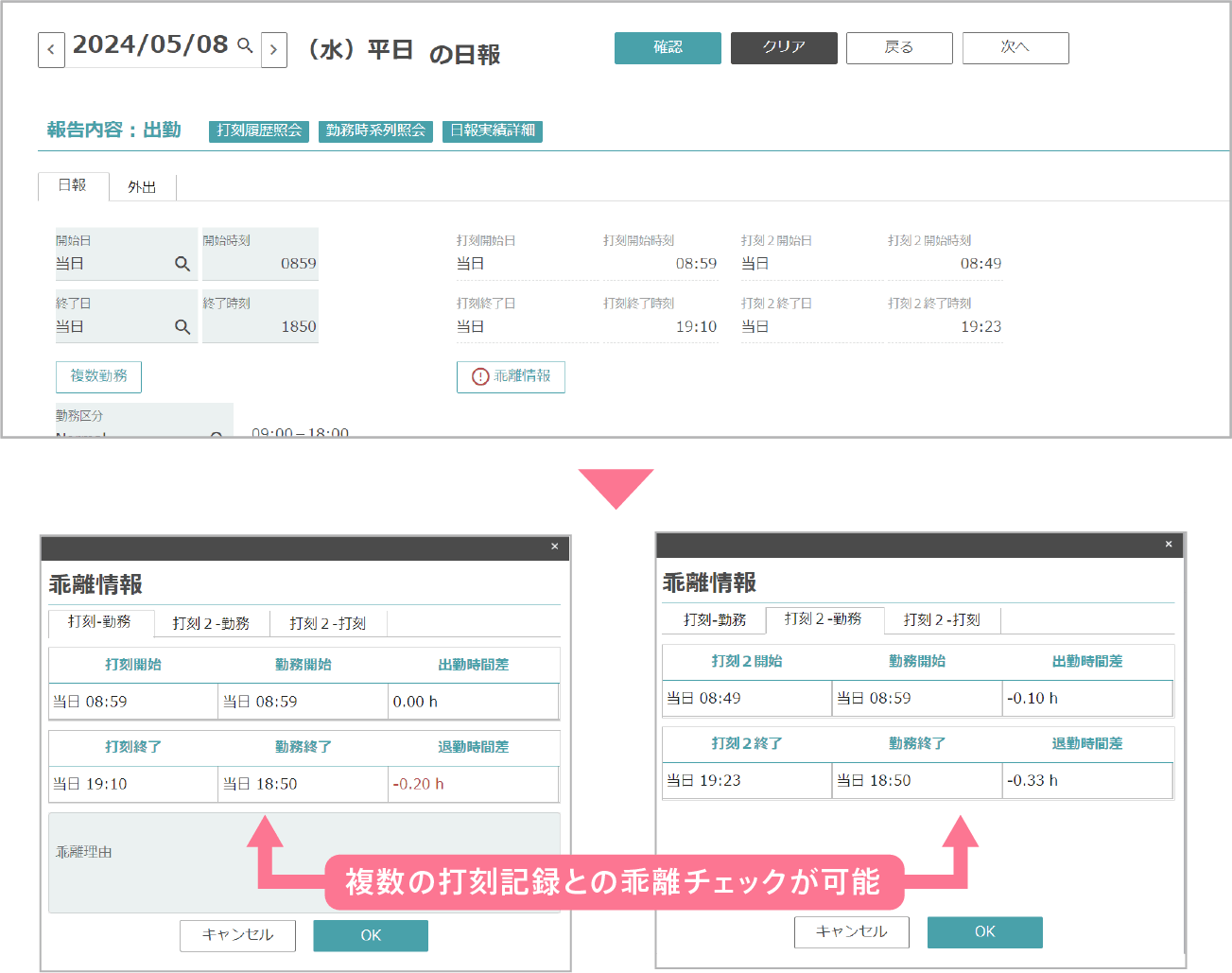Click the 報告内容：出勤 heading
The image size is (1232, 973).
tap(113, 130)
